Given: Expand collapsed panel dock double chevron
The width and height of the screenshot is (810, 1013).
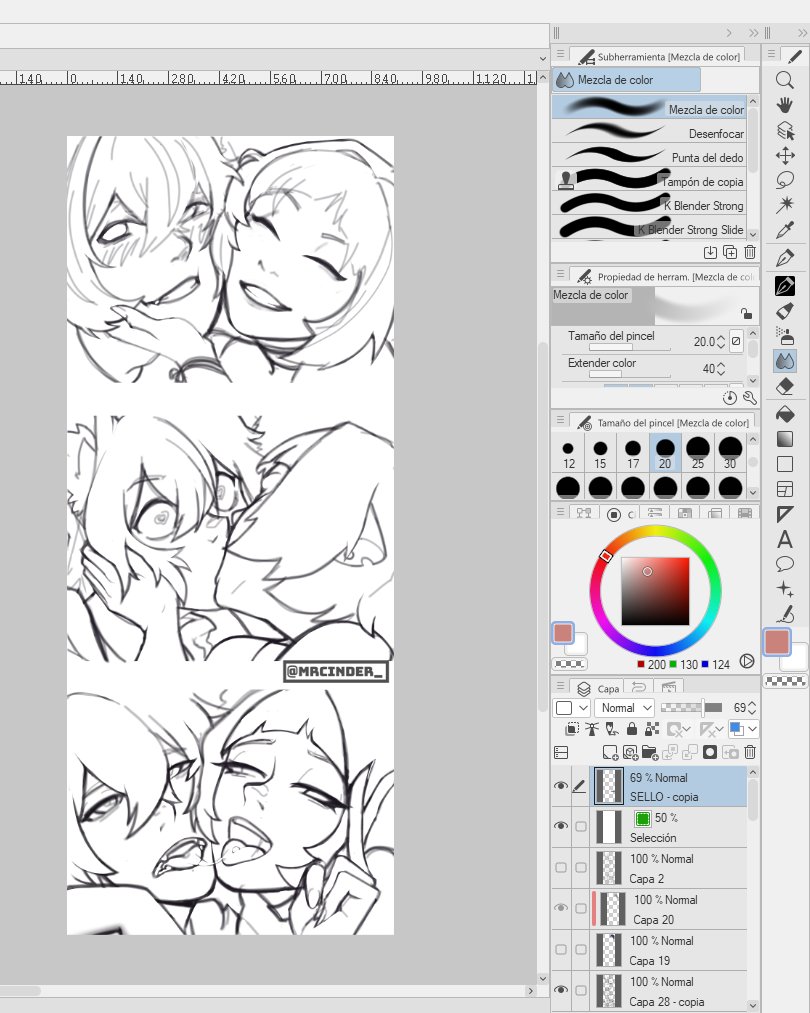Looking at the screenshot, I should click(x=753, y=33).
